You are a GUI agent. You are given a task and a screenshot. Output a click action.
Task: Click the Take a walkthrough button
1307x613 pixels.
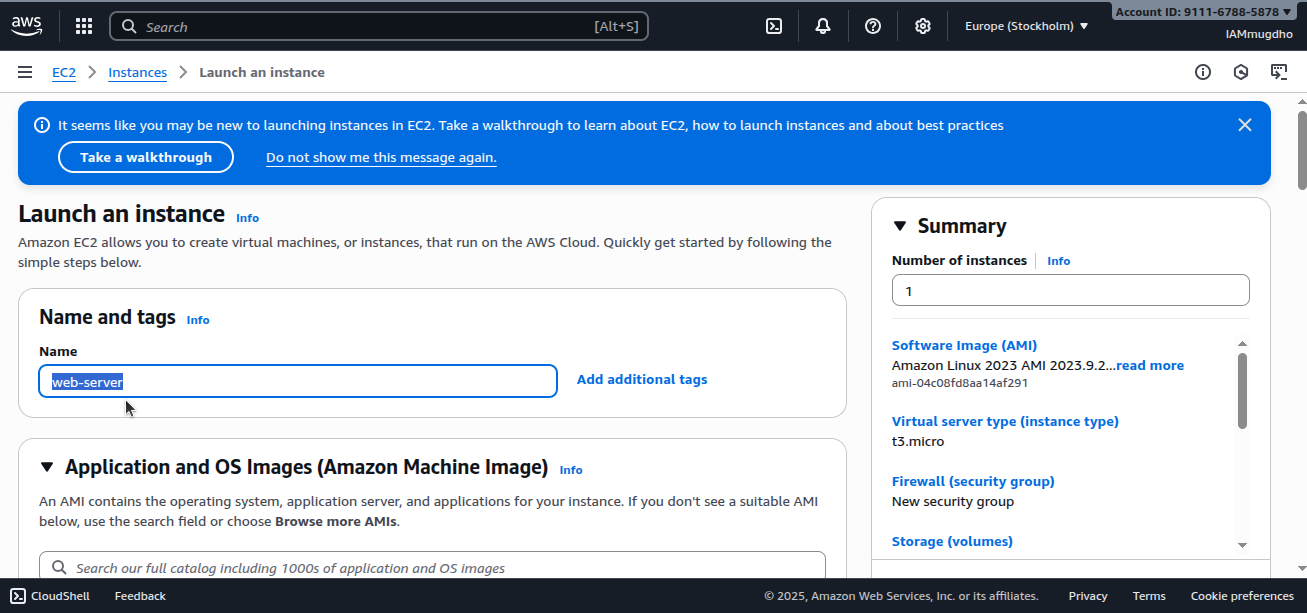point(146,157)
